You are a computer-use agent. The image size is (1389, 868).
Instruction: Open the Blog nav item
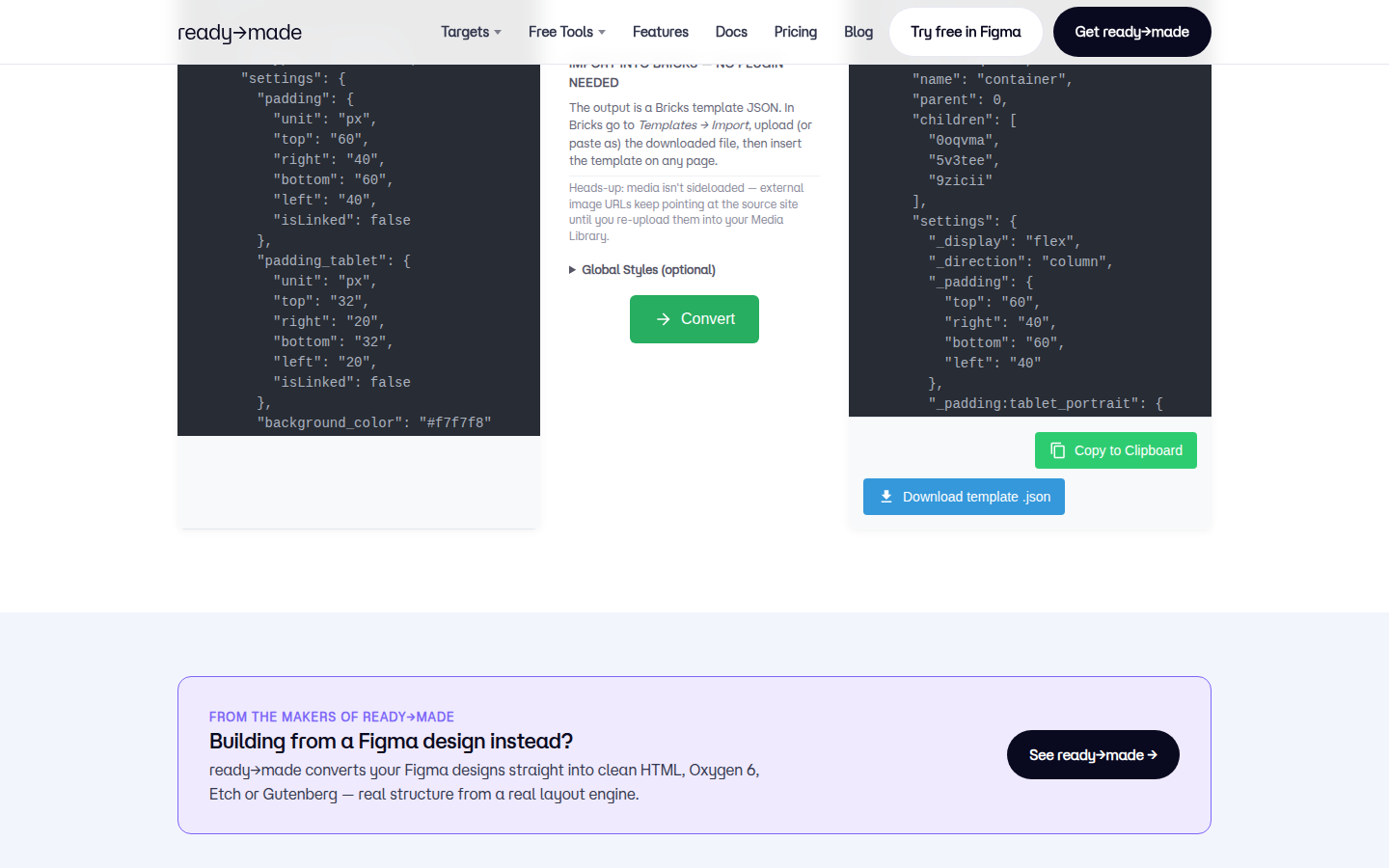coord(858,32)
